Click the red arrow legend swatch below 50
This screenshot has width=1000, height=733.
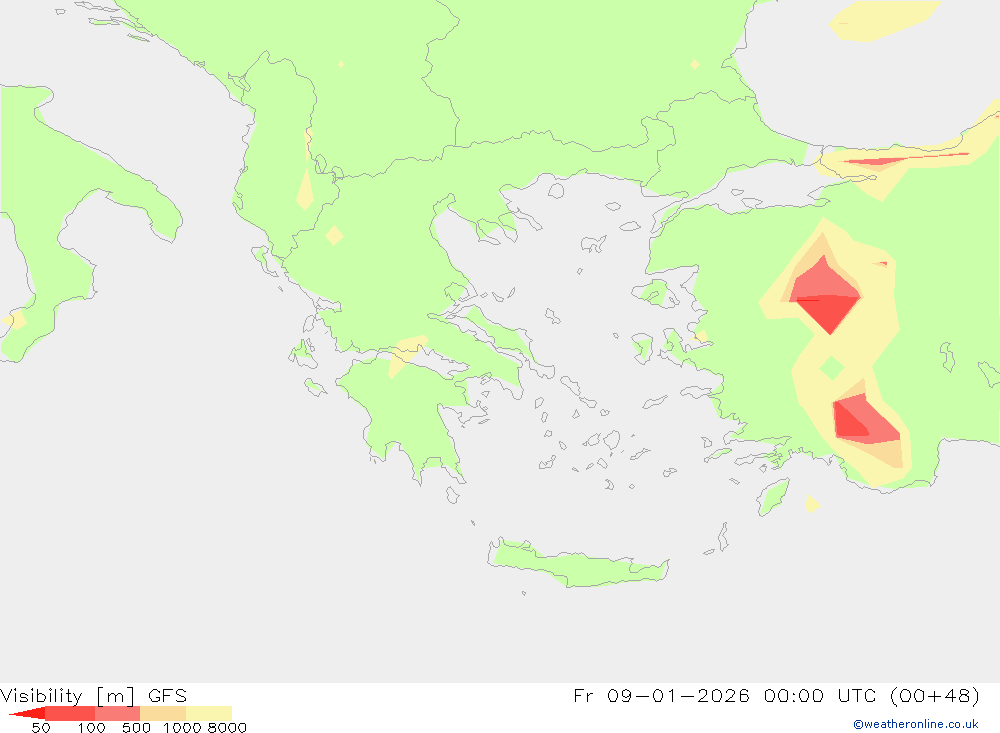[x=27, y=713]
